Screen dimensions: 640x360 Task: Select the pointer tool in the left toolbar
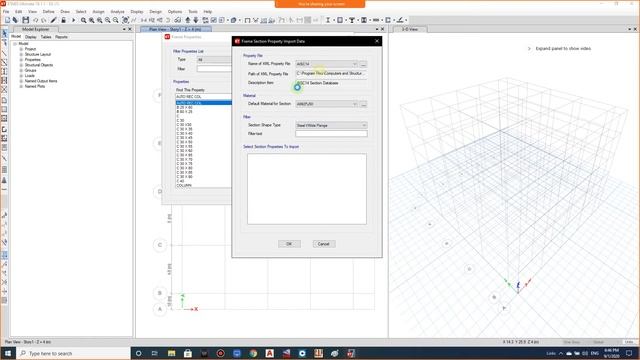point(4,33)
